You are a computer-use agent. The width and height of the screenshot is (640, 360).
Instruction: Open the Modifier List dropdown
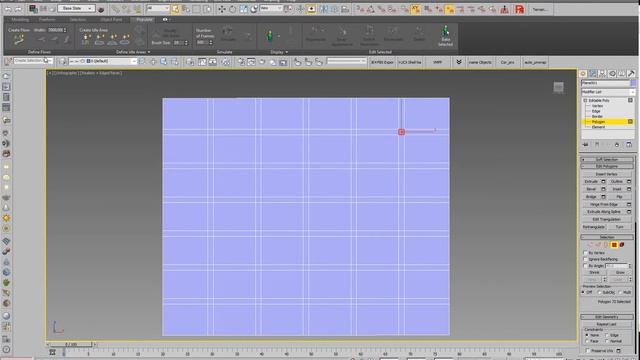(x=608, y=92)
